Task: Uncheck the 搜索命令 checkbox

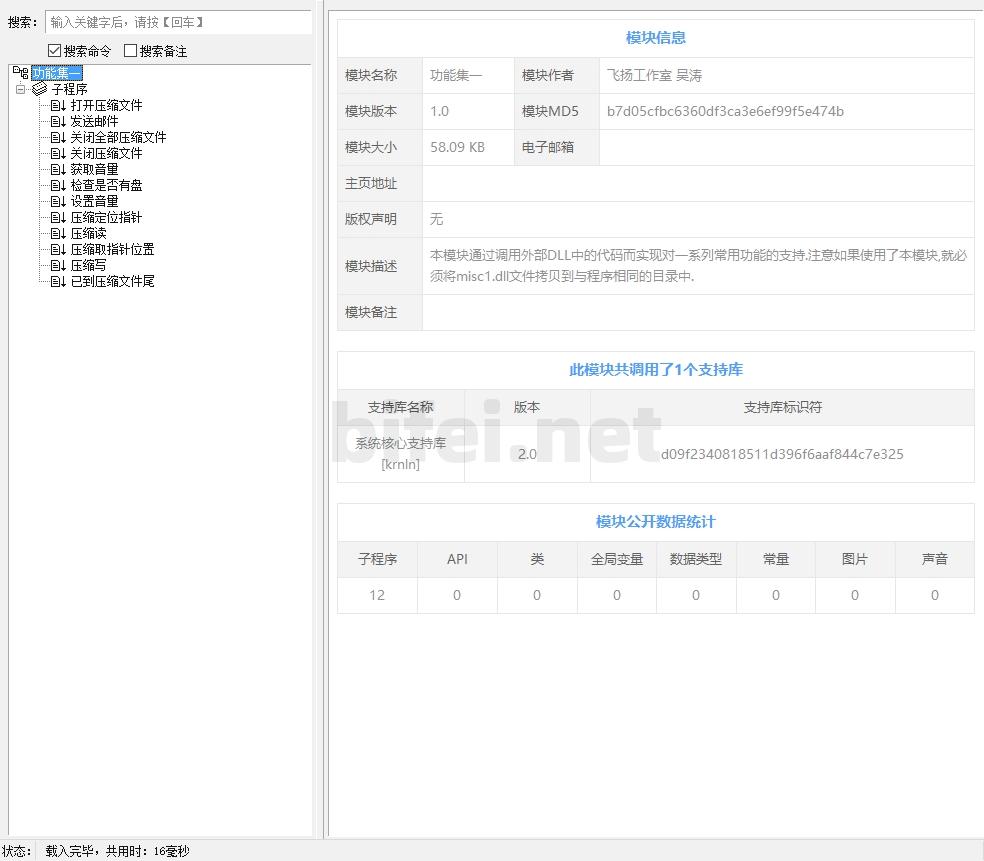Action: click(x=55, y=51)
